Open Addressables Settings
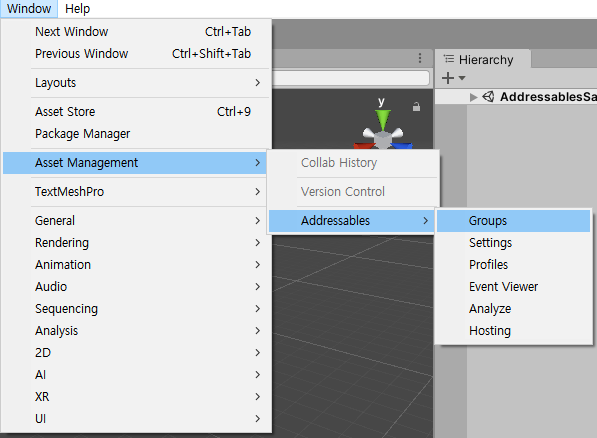This screenshot has width=597, height=438. pos(513,243)
